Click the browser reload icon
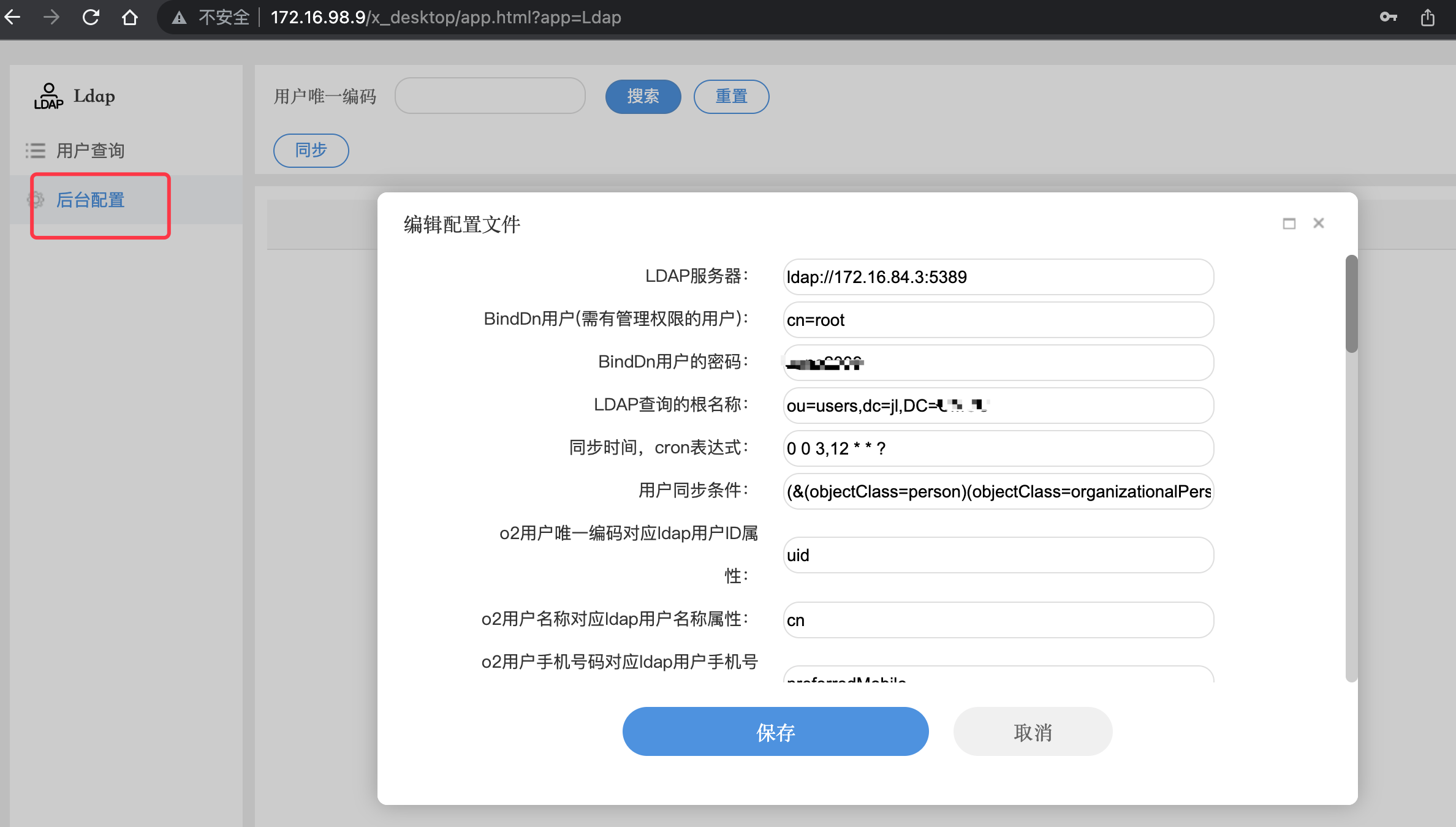The width and height of the screenshot is (1456, 827). pos(91,17)
